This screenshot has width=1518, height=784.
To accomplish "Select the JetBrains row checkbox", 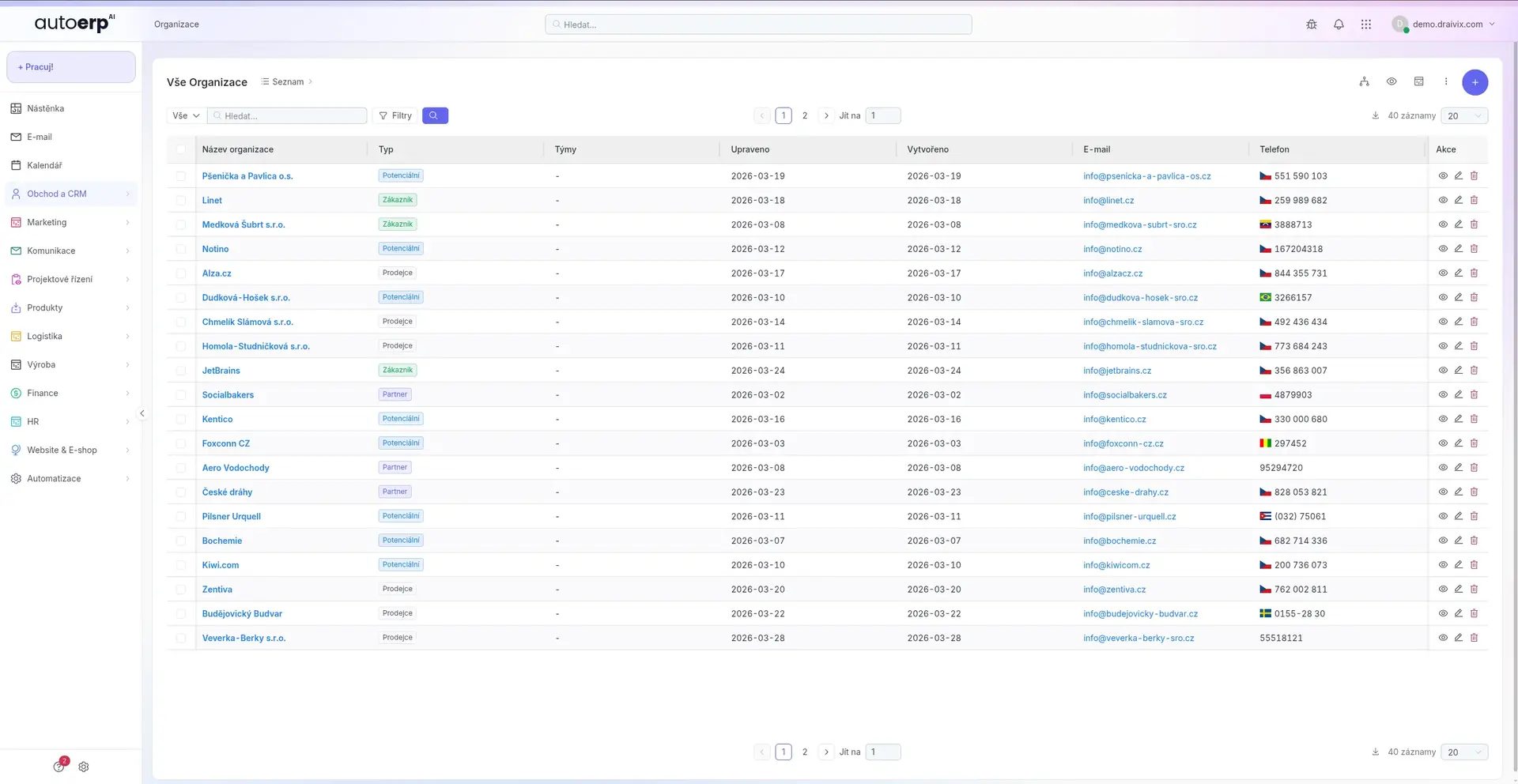I will tap(181, 371).
